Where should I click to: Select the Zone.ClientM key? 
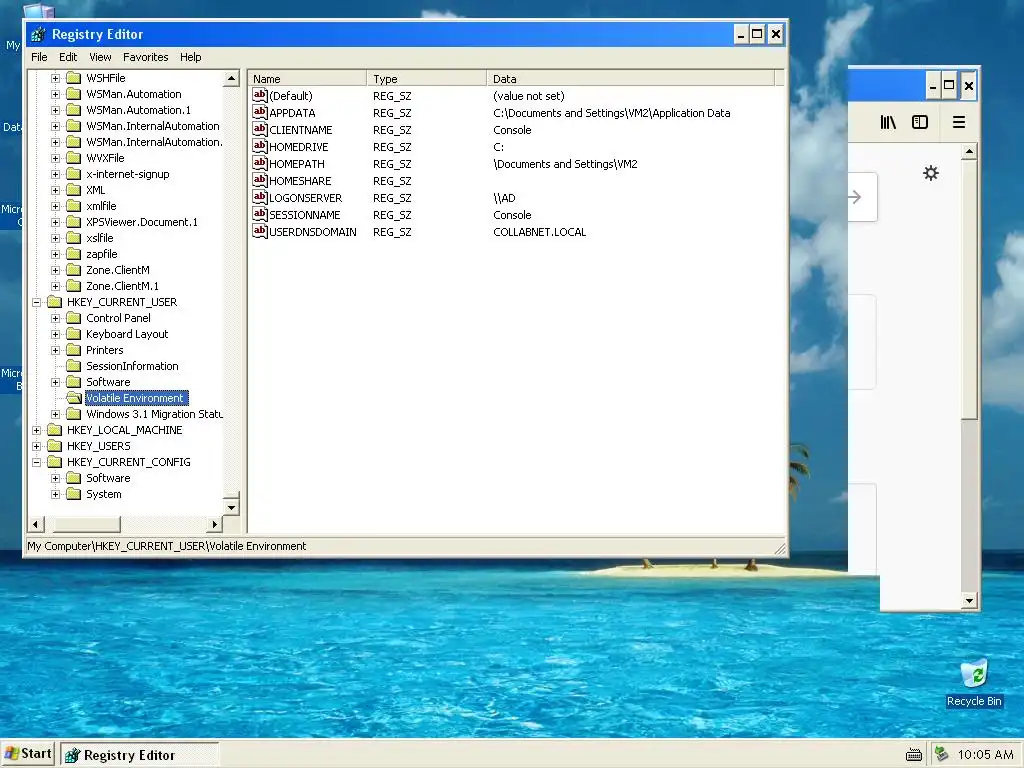tap(118, 270)
